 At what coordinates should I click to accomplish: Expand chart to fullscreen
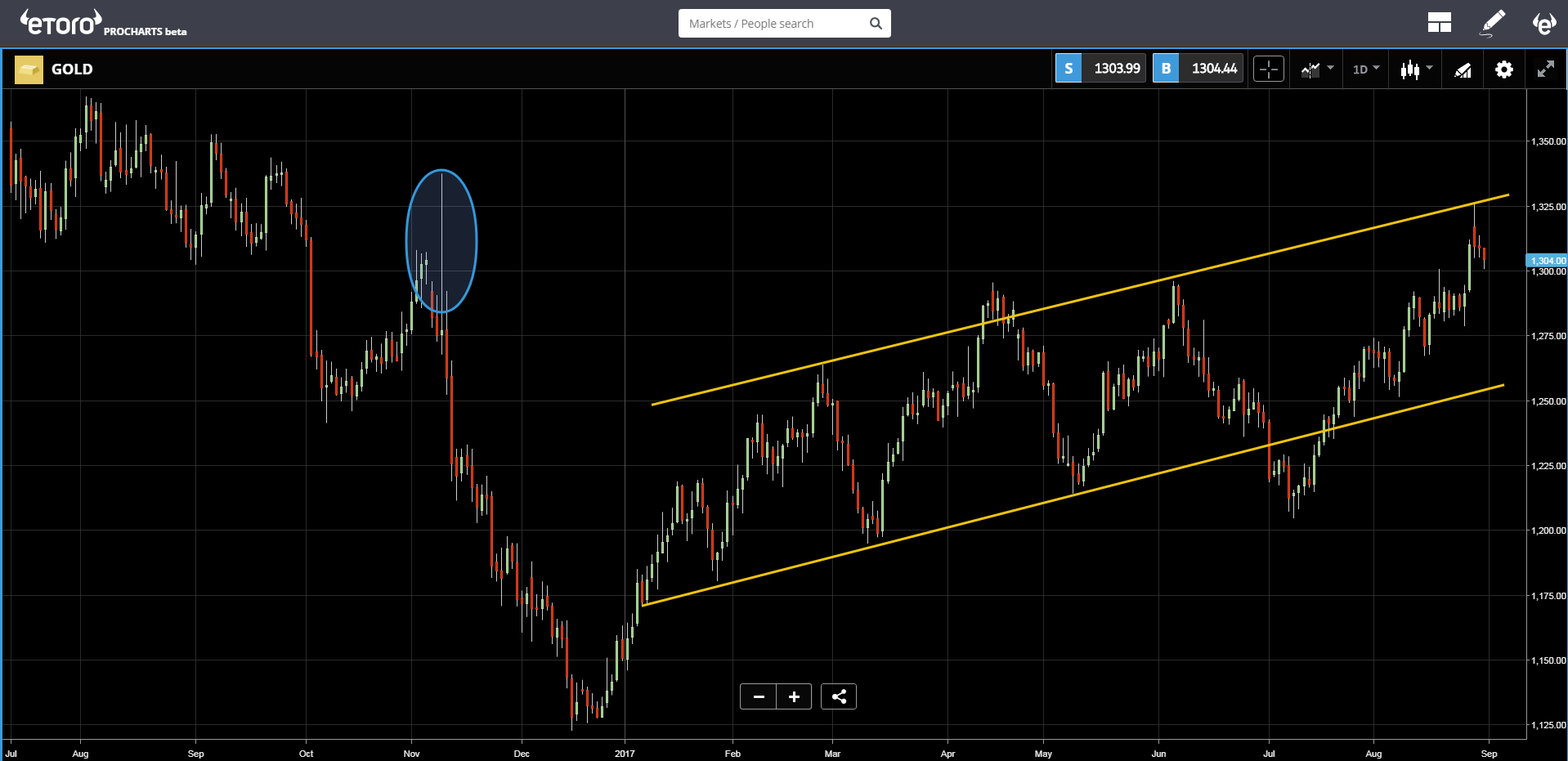pos(1545,69)
